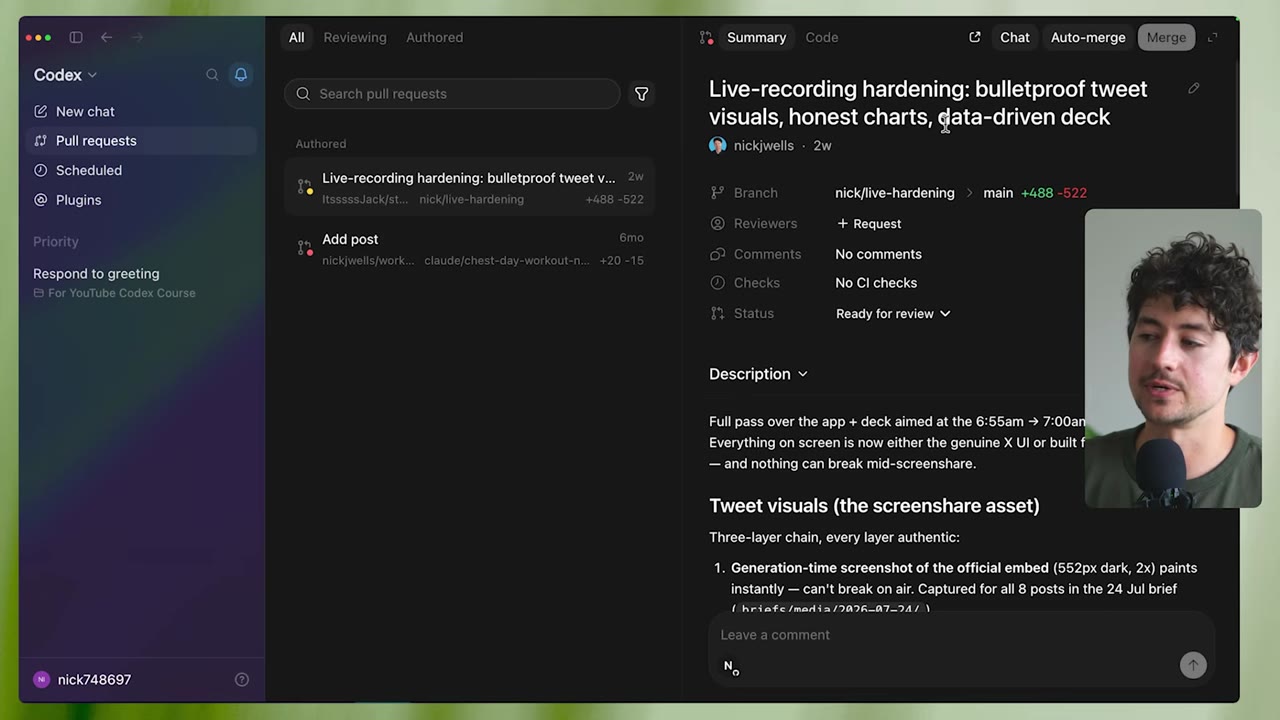Screen dimensions: 1280x720
Task: Open the sidebar search magnifier icon
Action: tap(212, 75)
